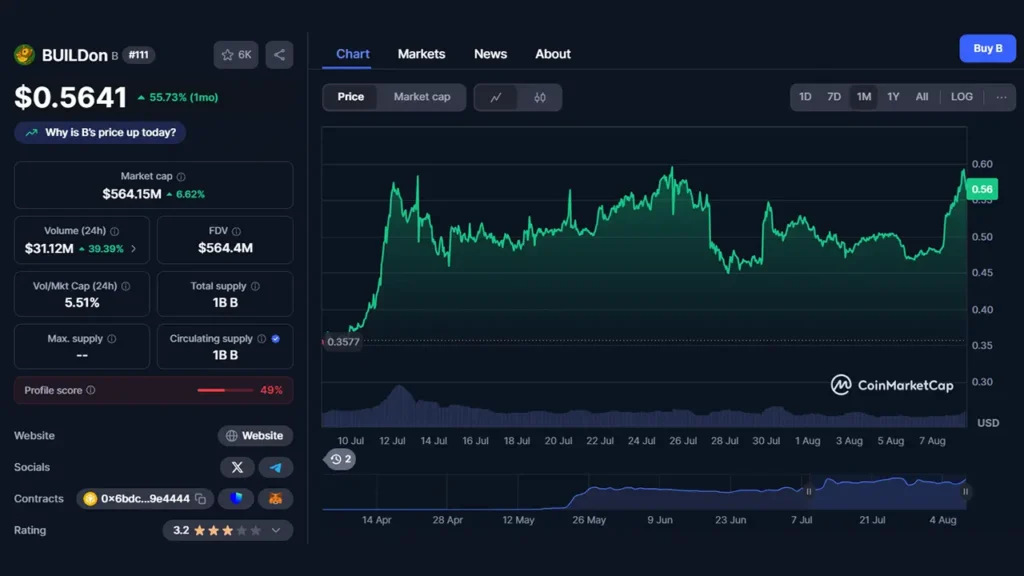Select the 7D time range
The width and height of the screenshot is (1024, 576).
(834, 97)
